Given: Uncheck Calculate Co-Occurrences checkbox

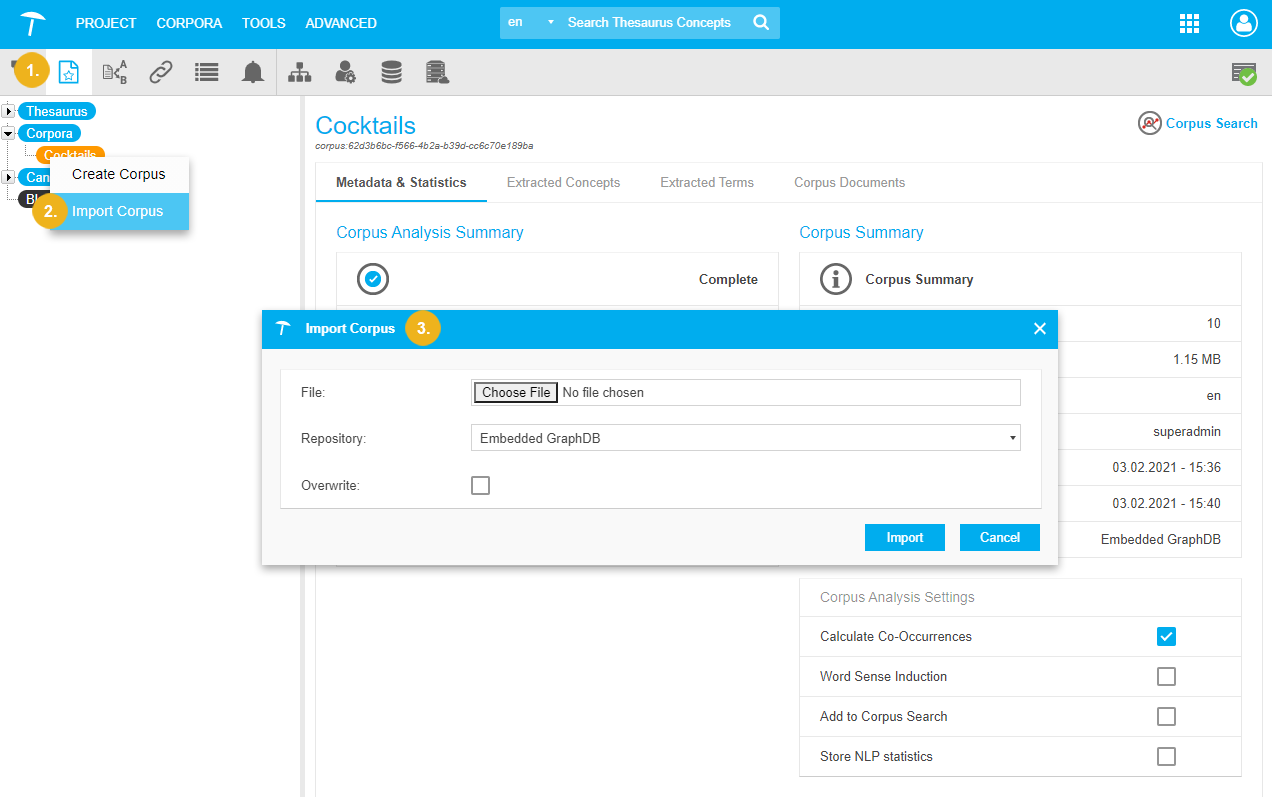Looking at the screenshot, I should (1166, 637).
